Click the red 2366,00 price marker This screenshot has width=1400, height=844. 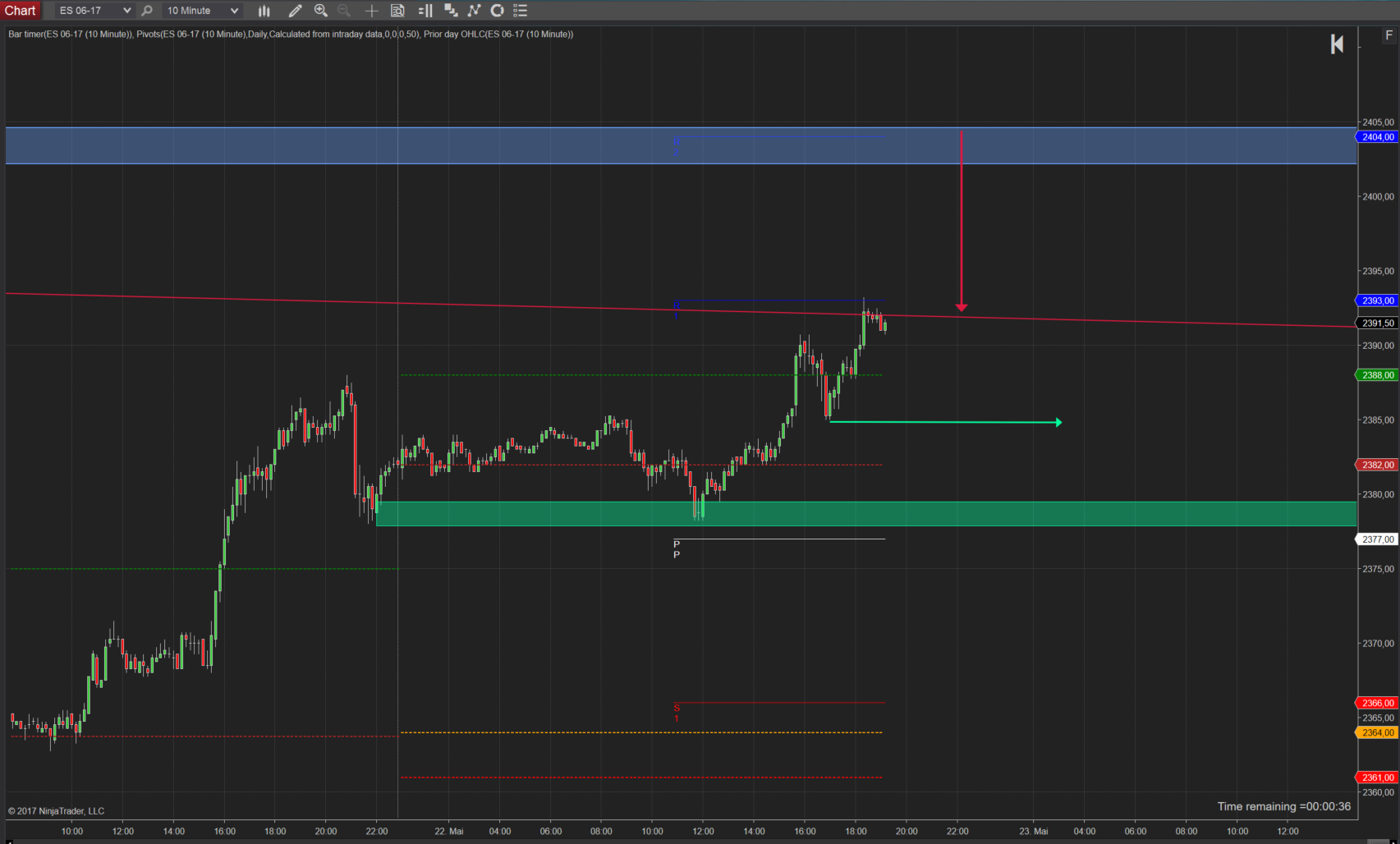(x=1376, y=703)
